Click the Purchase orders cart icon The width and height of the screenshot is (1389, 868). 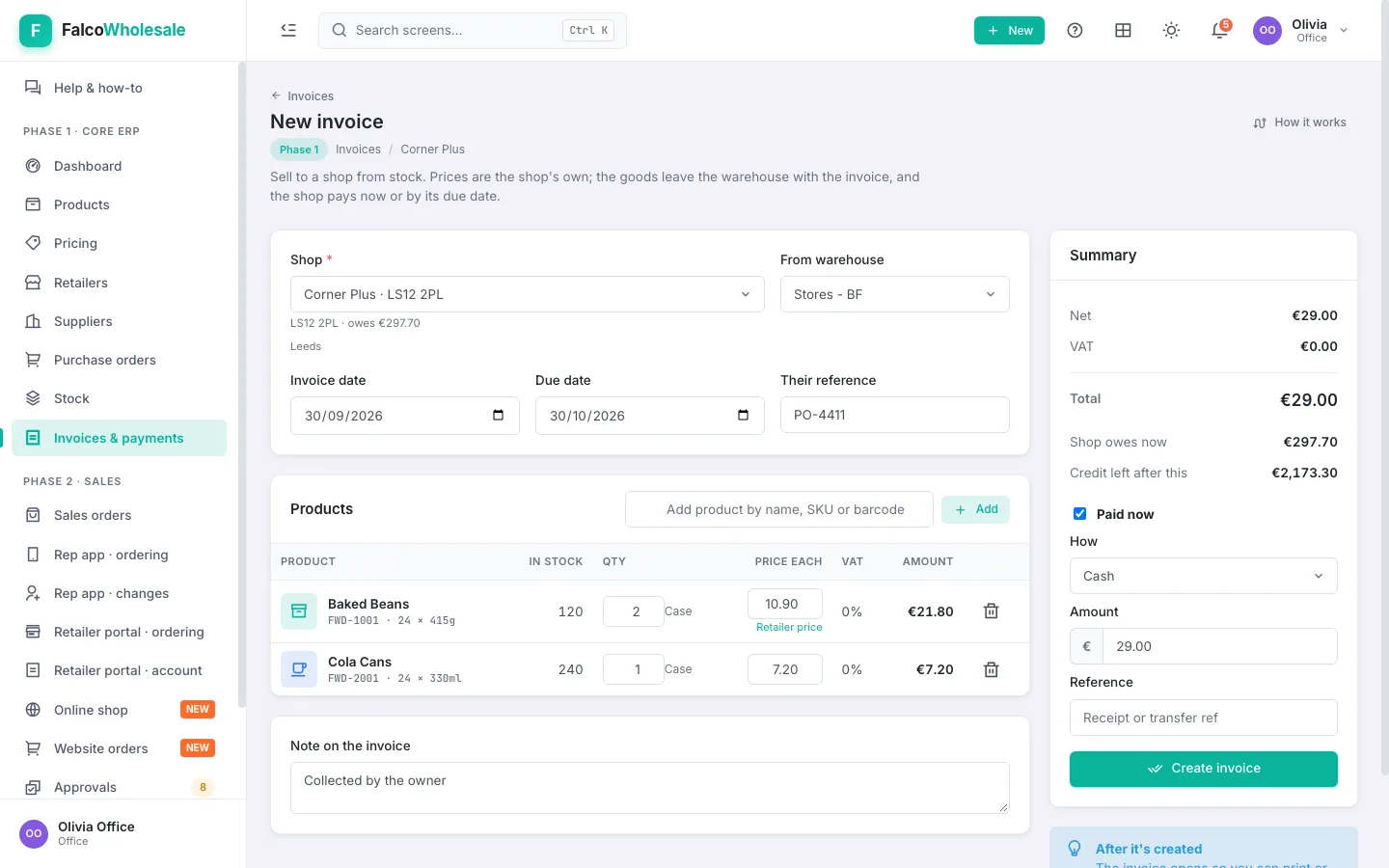33,360
